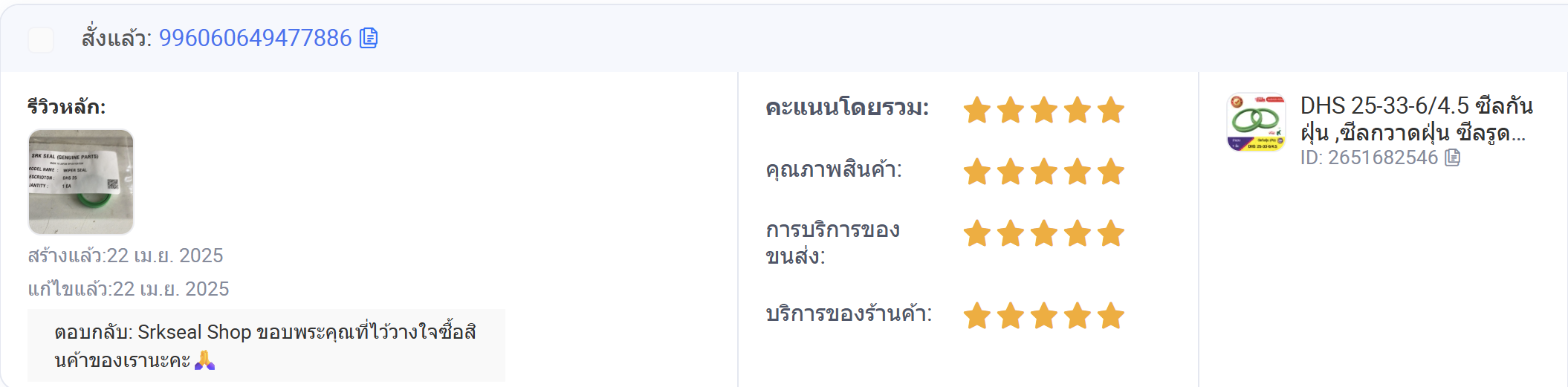Open order number 996060649477886
This screenshot has width=1568, height=387.
click(x=255, y=38)
